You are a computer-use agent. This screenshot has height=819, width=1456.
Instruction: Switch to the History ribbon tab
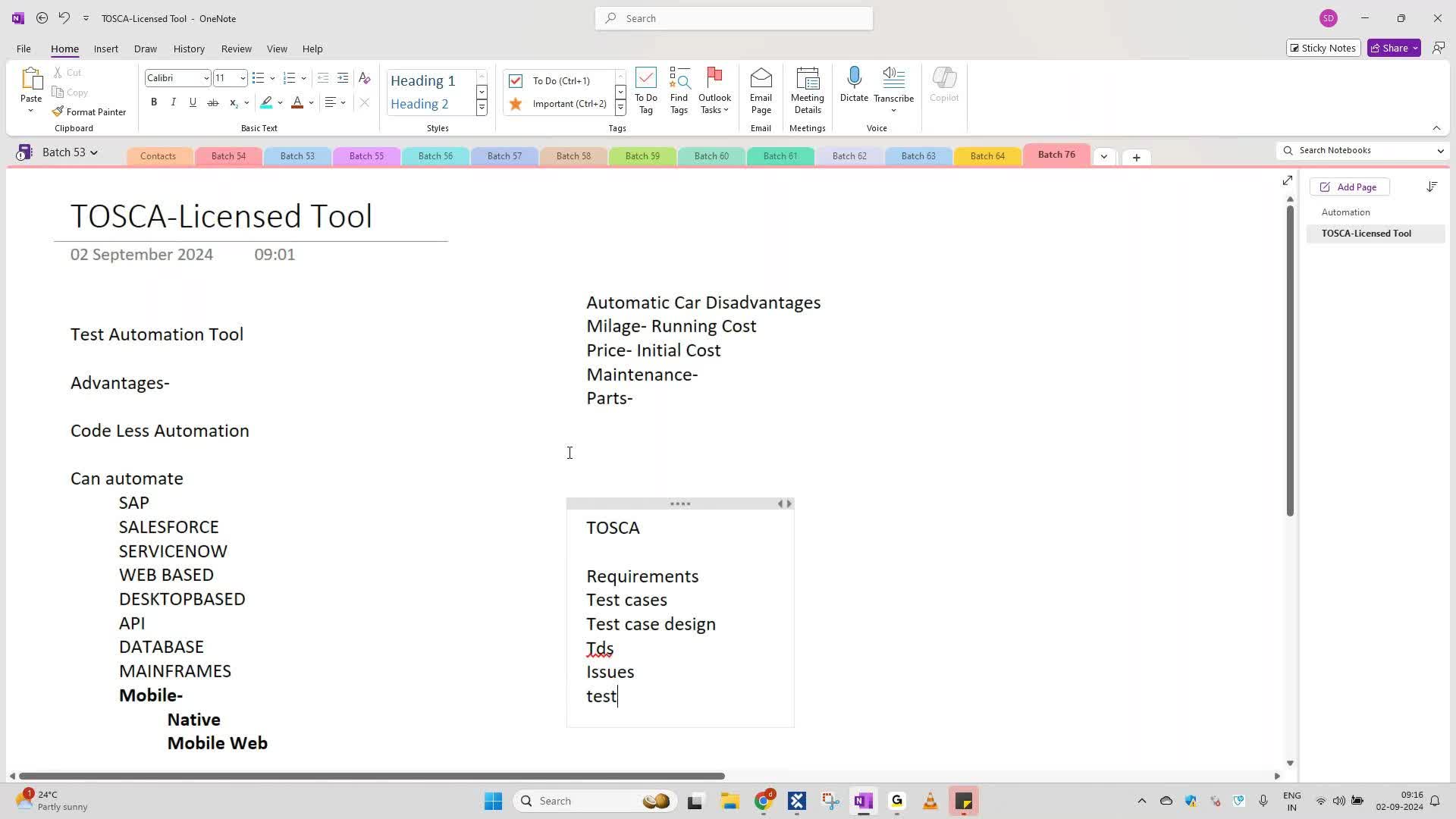pyautogui.click(x=189, y=49)
